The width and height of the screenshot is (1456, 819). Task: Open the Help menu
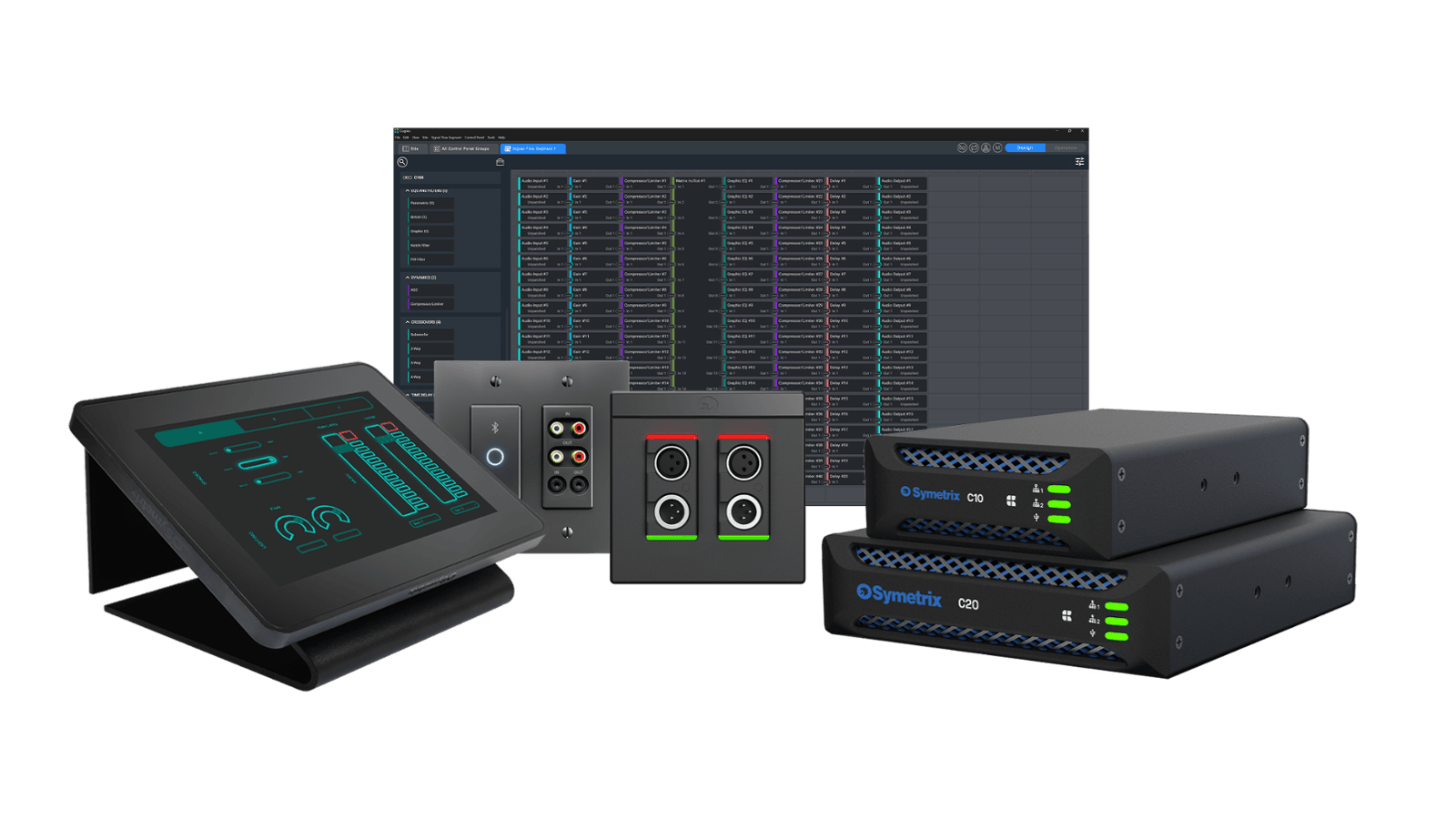pyautogui.click(x=501, y=137)
